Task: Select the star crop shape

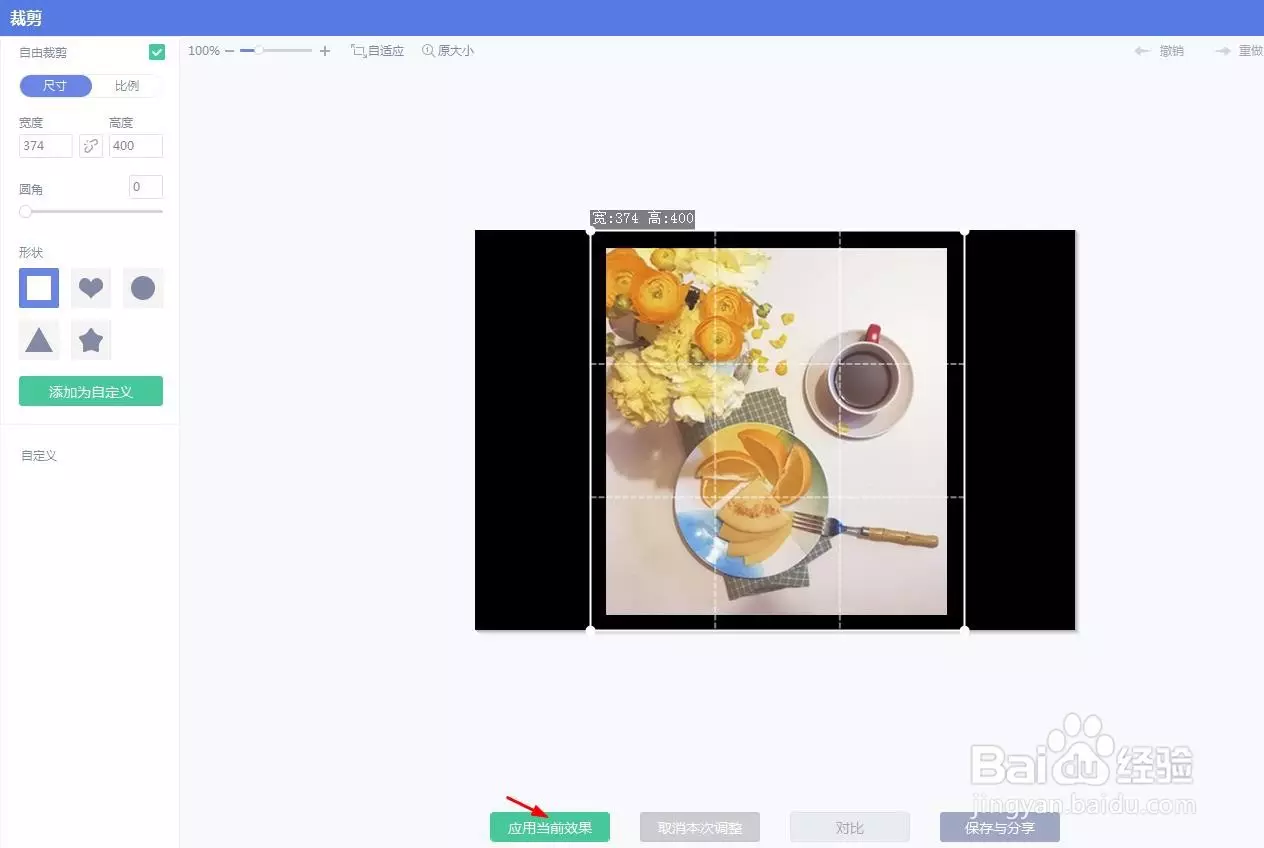Action: (x=91, y=340)
